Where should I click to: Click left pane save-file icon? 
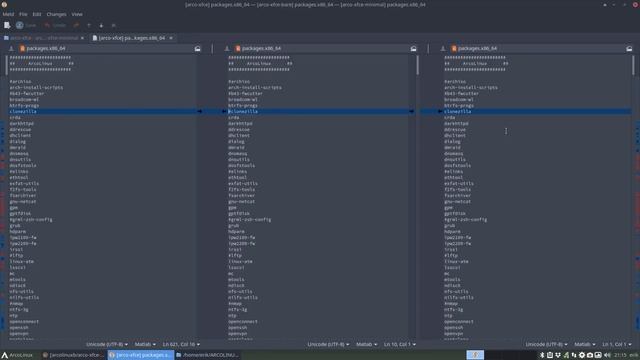11,49
